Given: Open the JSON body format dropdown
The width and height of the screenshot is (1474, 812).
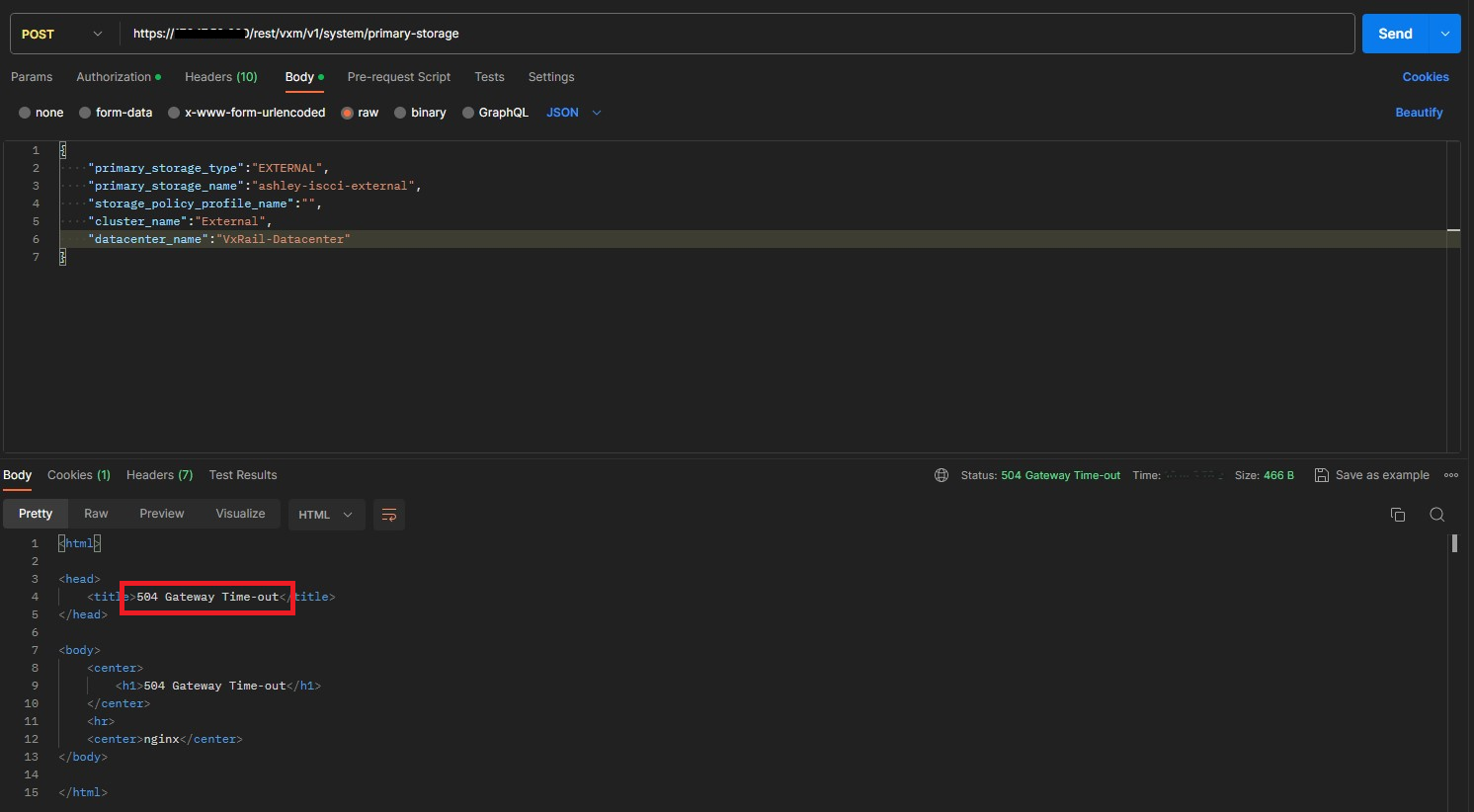Looking at the screenshot, I should coord(573,112).
